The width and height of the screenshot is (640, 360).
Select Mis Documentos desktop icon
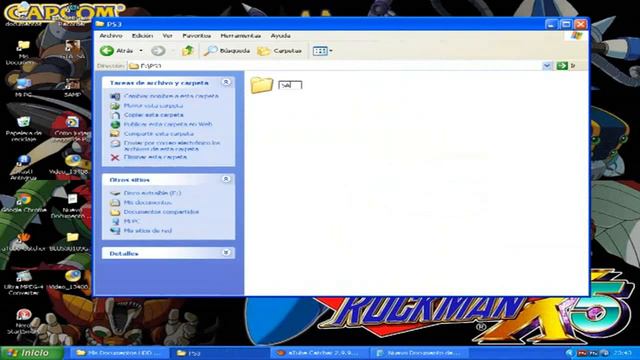point(23,46)
